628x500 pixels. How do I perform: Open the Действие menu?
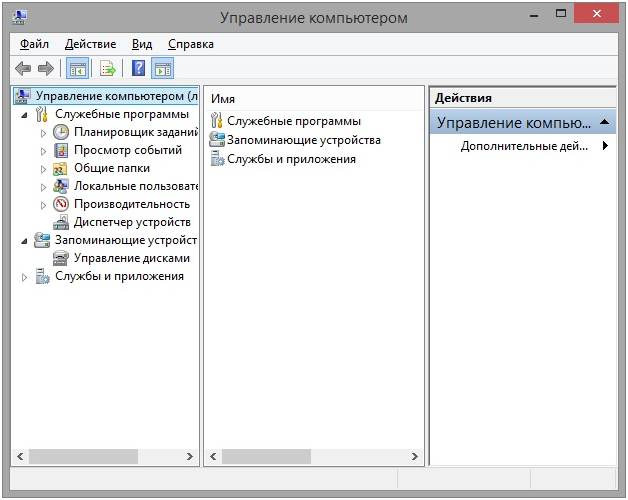(x=90, y=44)
